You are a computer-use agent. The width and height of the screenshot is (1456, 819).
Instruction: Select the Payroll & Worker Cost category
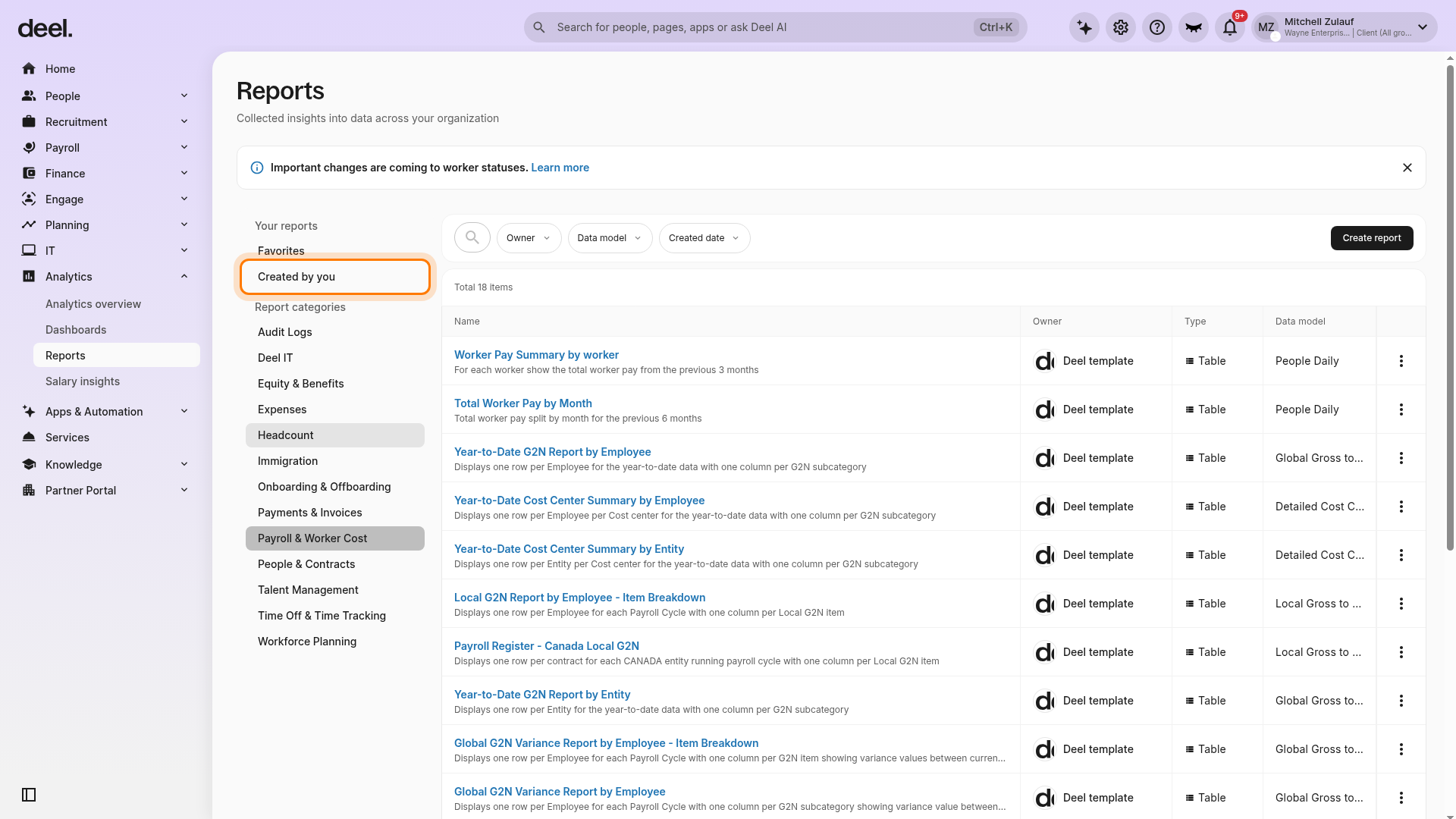pyautogui.click(x=334, y=538)
